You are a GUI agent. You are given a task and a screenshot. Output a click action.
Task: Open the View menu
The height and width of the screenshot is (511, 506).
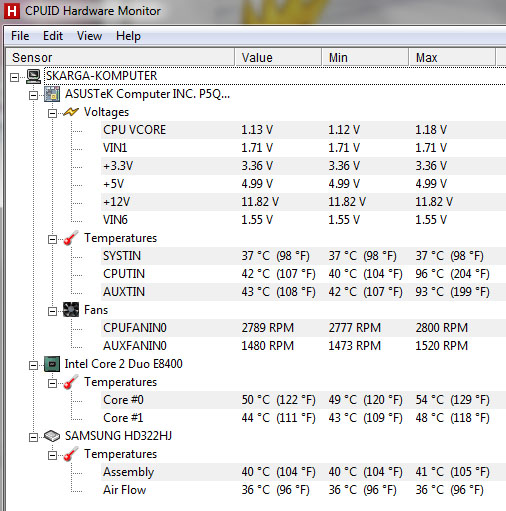89,36
